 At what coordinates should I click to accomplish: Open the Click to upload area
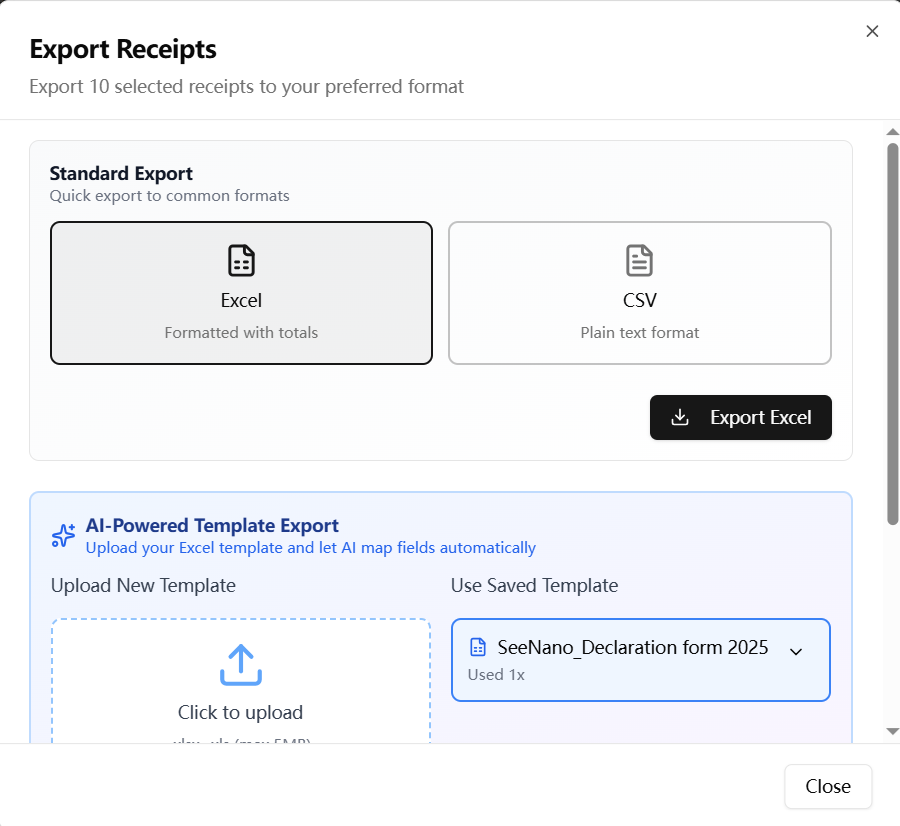240,680
